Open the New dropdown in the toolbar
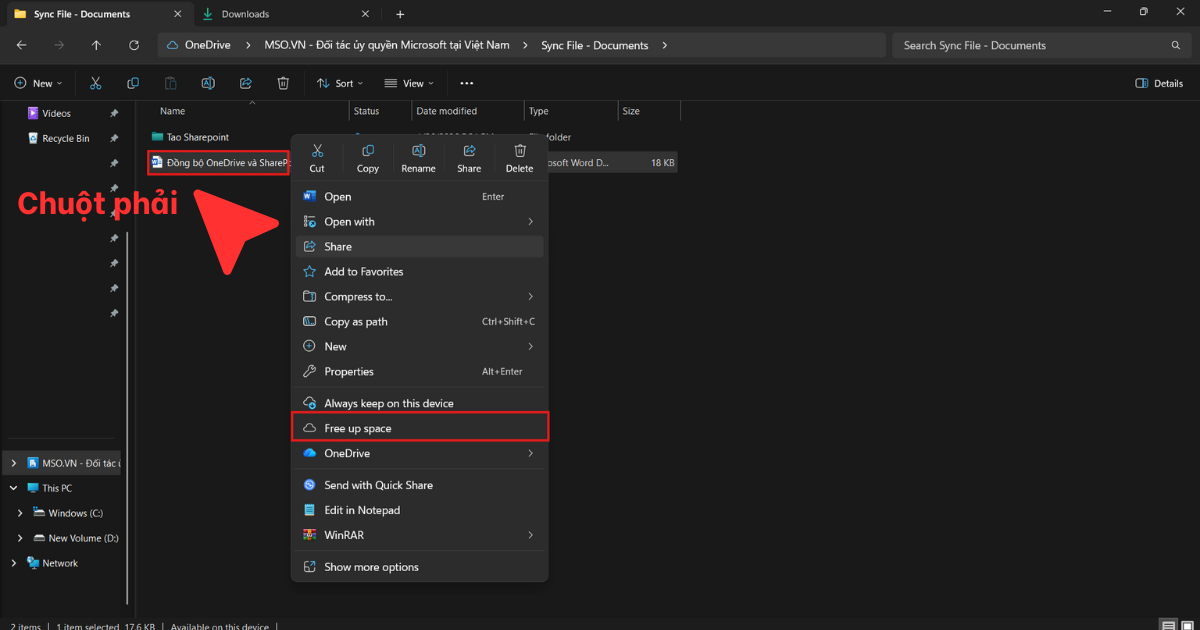This screenshot has width=1200, height=630. point(39,83)
